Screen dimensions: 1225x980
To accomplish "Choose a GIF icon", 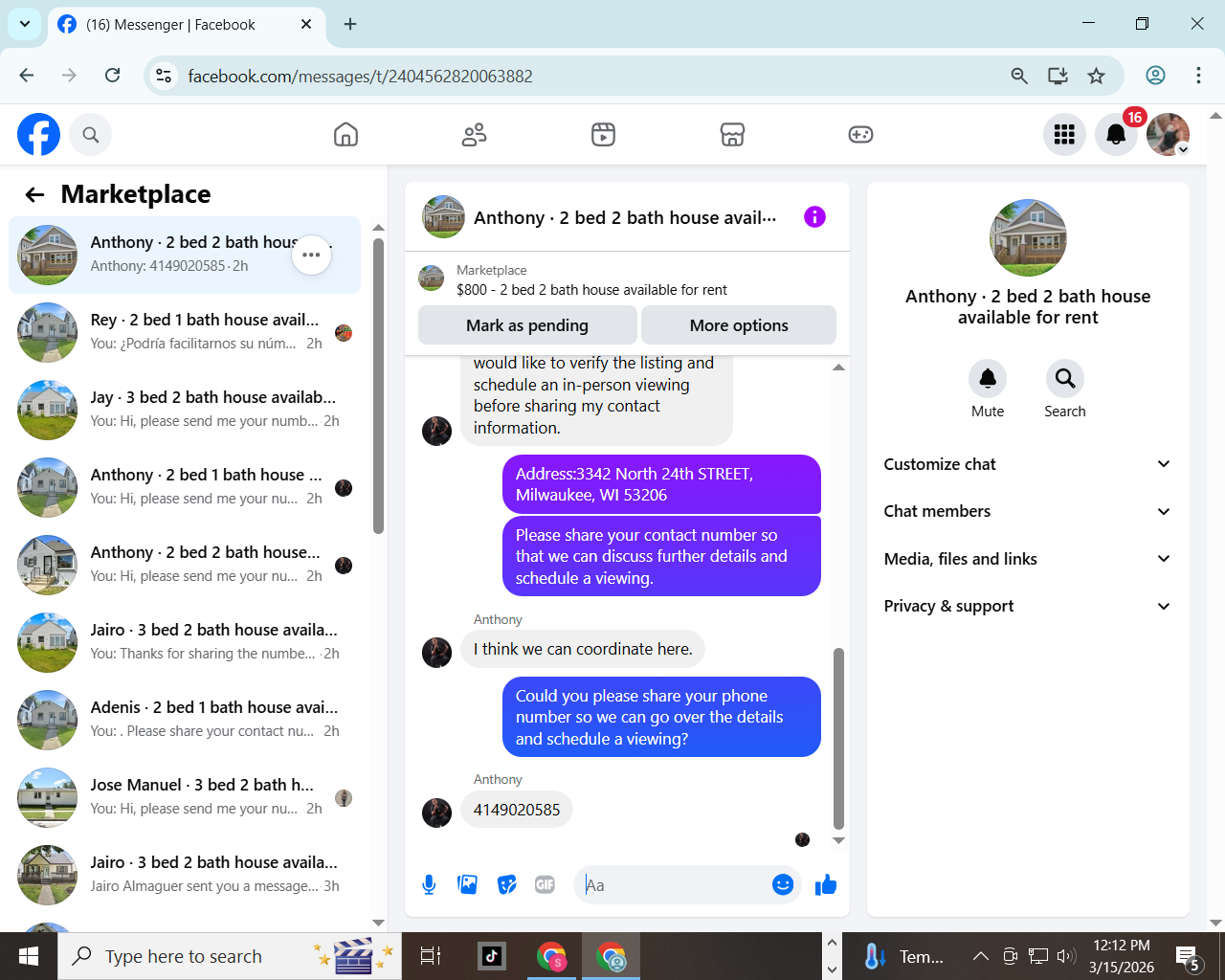I will [x=546, y=885].
